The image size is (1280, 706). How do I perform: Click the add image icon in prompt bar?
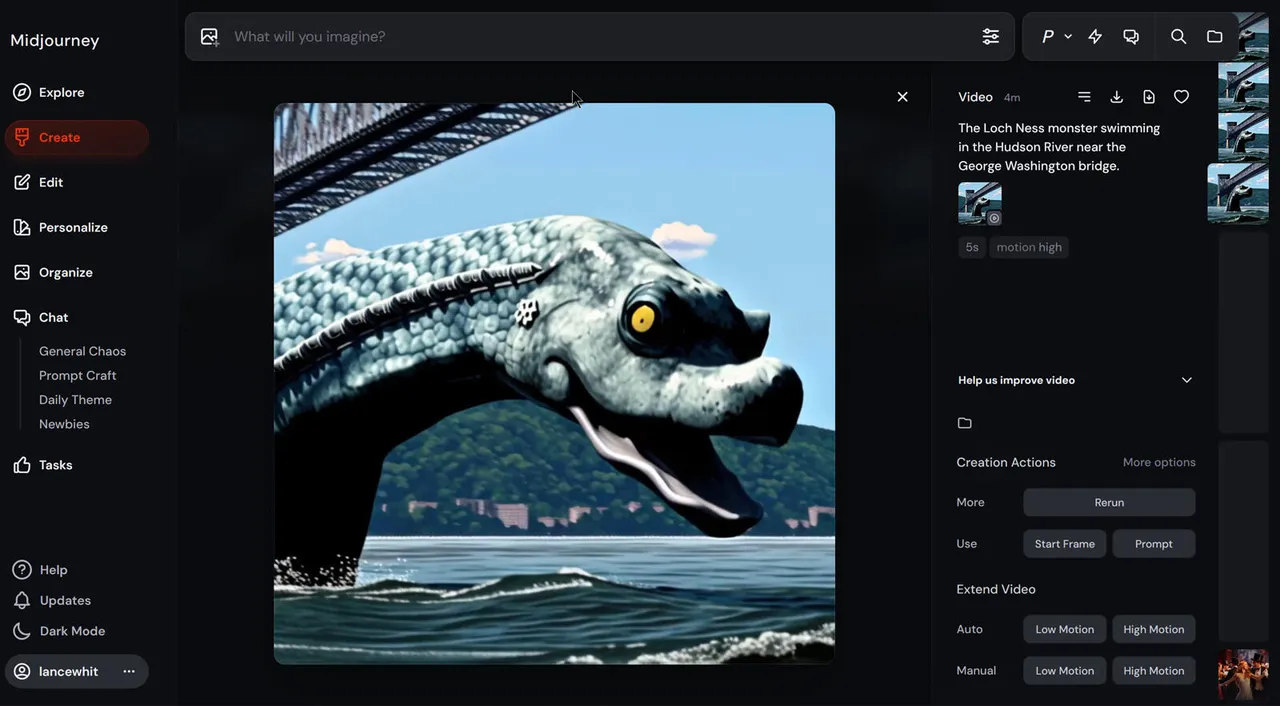click(209, 37)
